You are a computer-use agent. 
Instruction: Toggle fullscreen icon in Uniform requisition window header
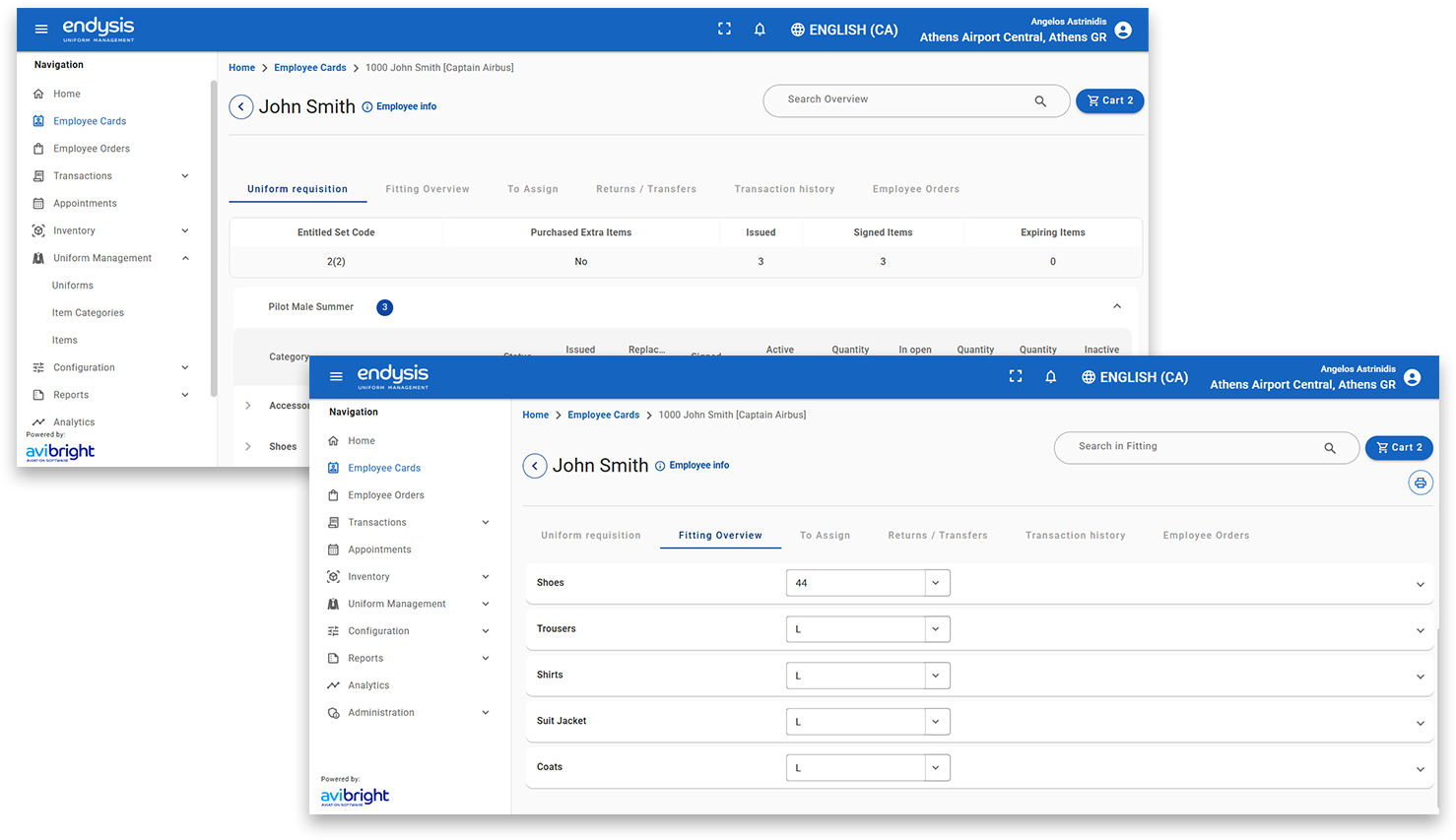(724, 30)
